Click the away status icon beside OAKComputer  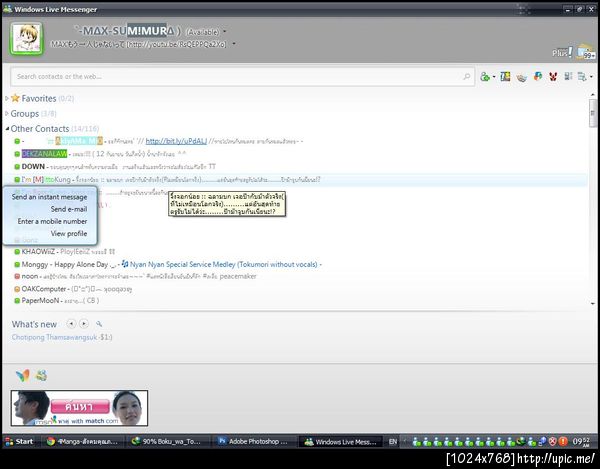[17, 289]
